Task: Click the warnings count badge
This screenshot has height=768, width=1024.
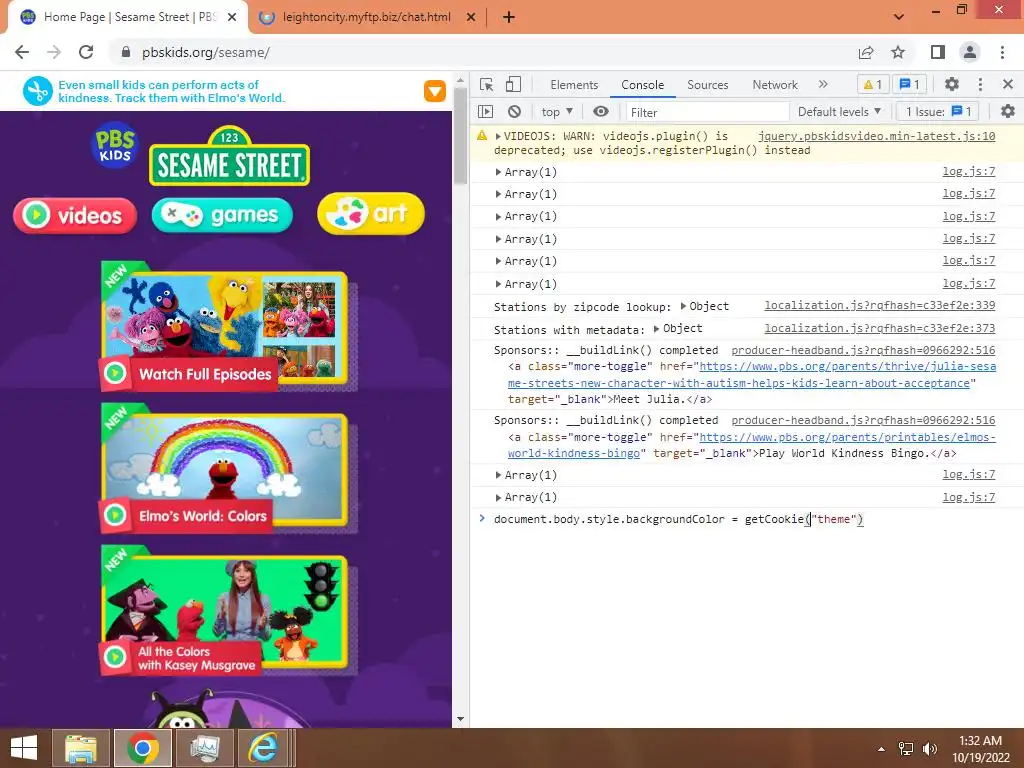Action: tap(872, 84)
